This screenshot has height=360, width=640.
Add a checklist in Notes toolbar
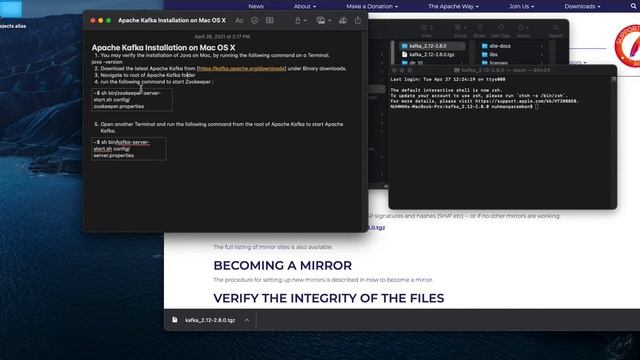[x=254, y=20]
